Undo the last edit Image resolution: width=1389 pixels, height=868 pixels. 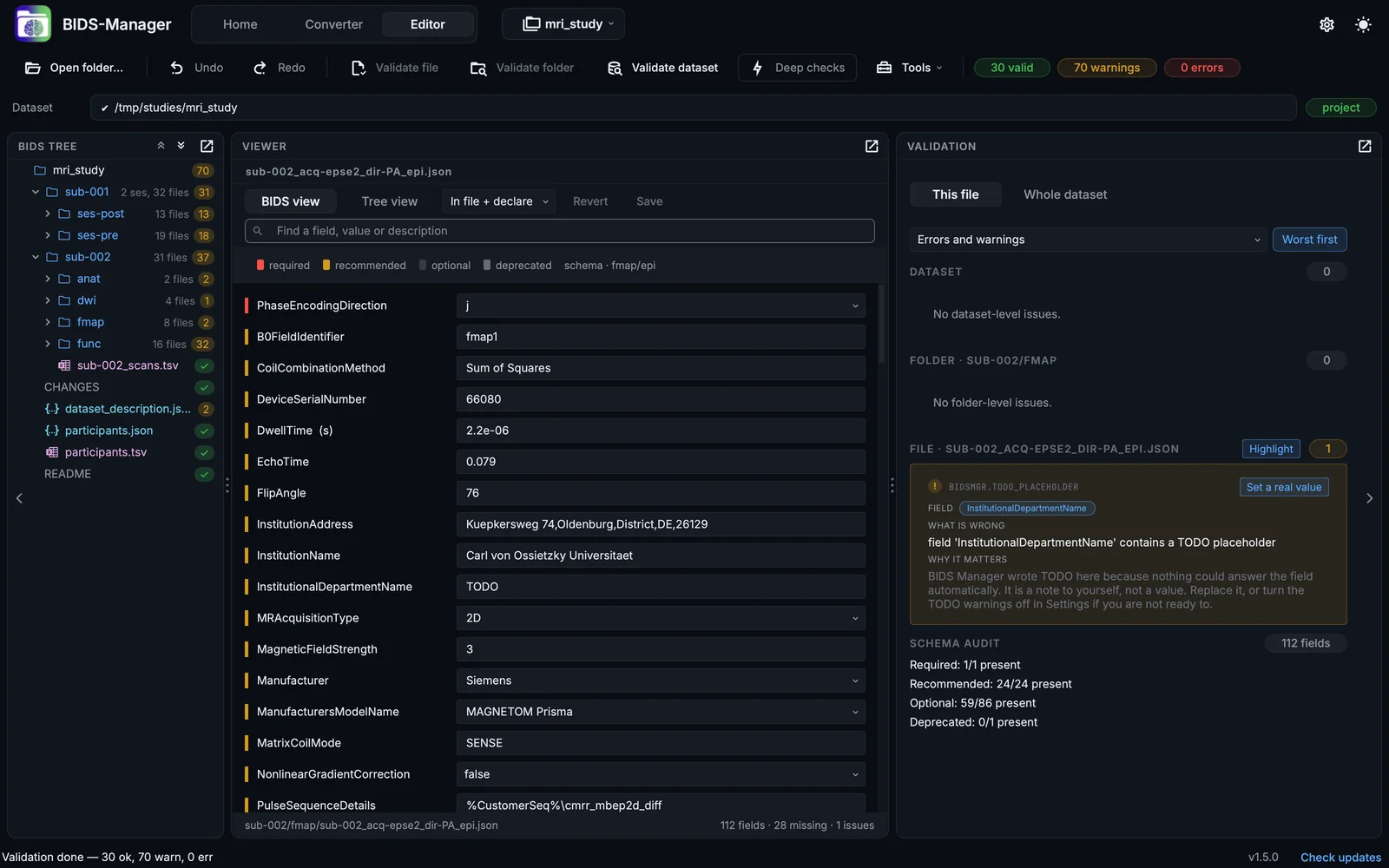(x=196, y=68)
